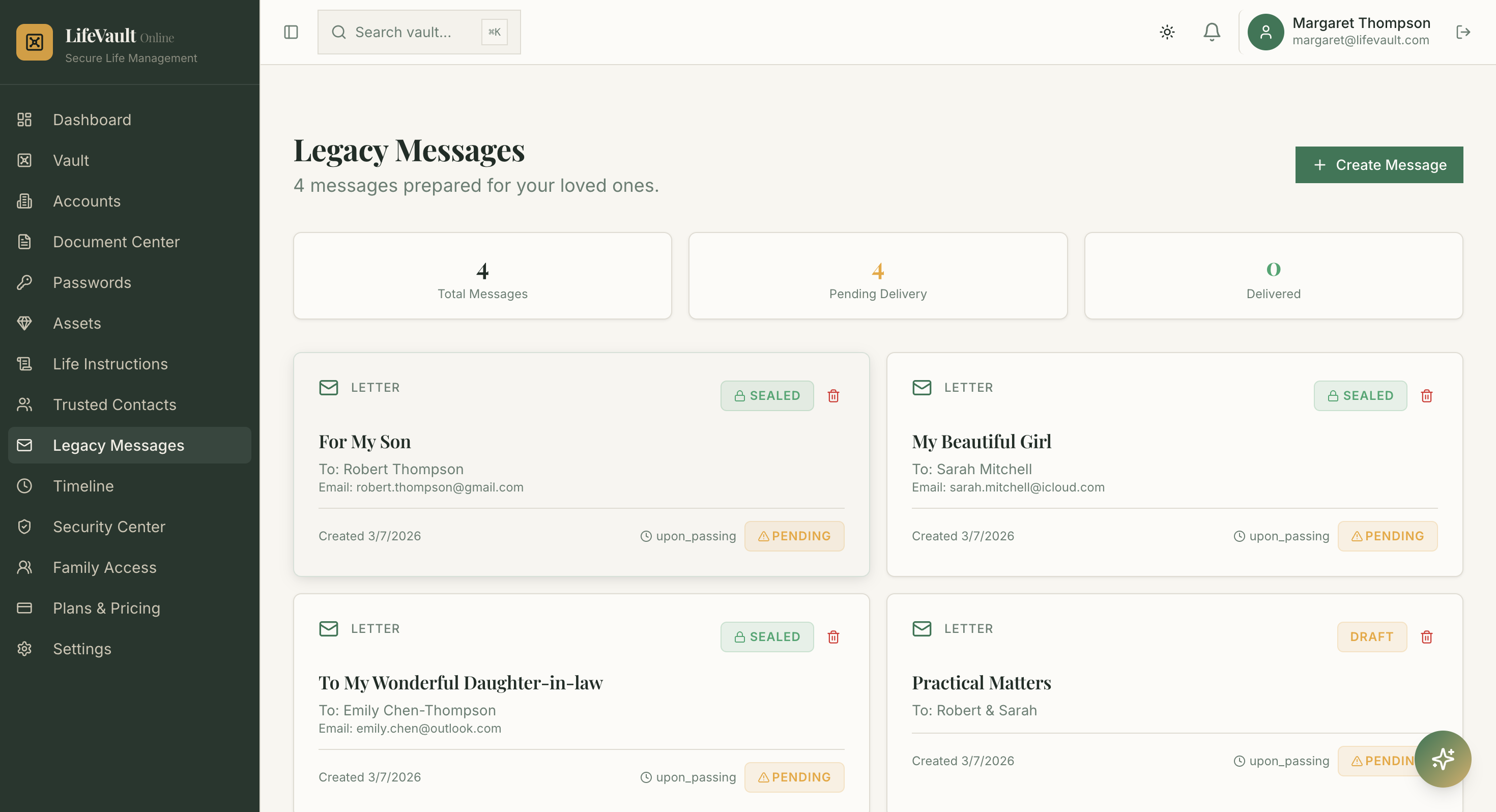Click the logout icon
1496x812 pixels.
click(x=1463, y=32)
